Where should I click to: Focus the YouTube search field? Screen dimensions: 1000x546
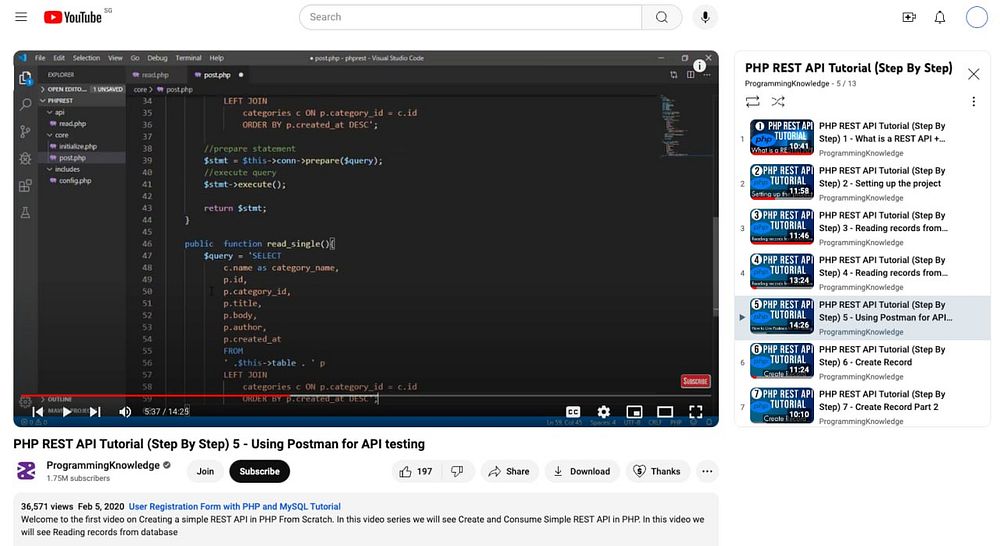pos(471,17)
